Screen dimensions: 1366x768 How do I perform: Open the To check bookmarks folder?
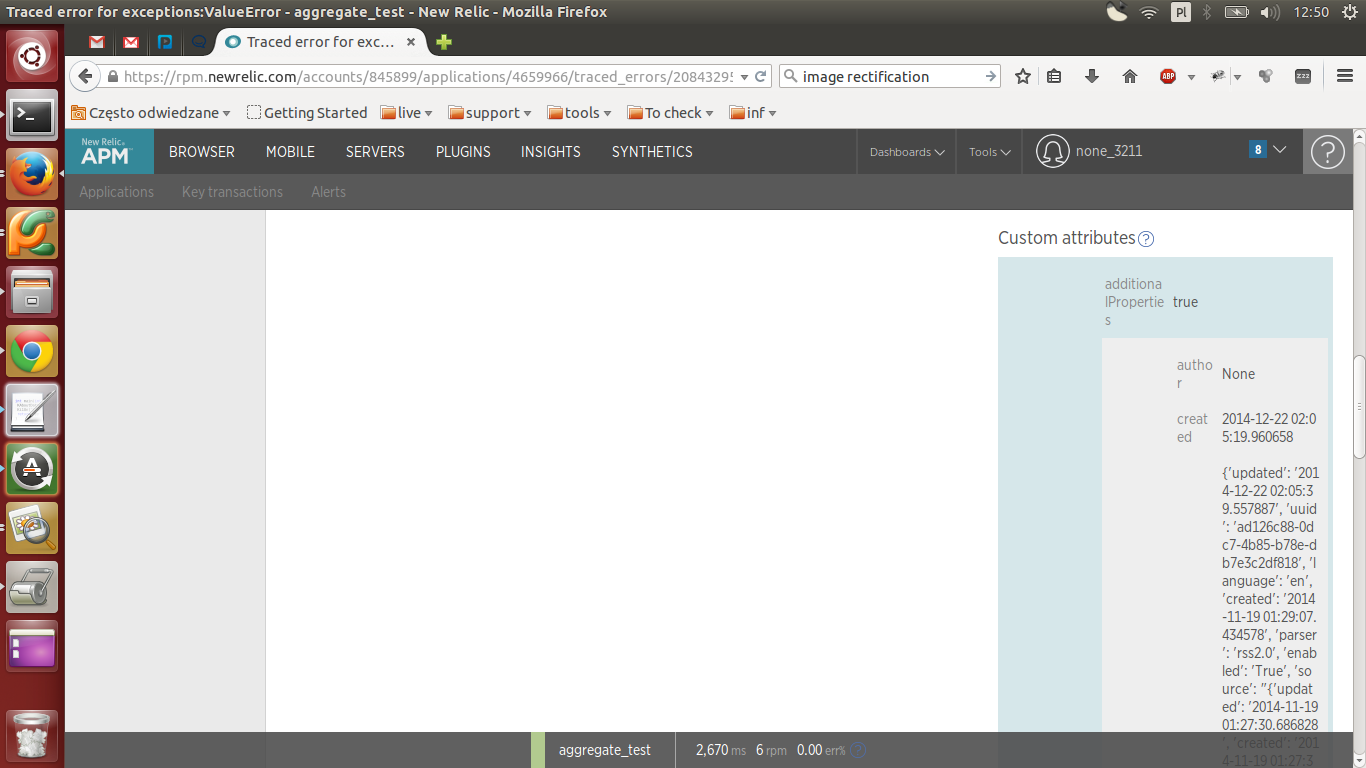pyautogui.click(x=670, y=113)
